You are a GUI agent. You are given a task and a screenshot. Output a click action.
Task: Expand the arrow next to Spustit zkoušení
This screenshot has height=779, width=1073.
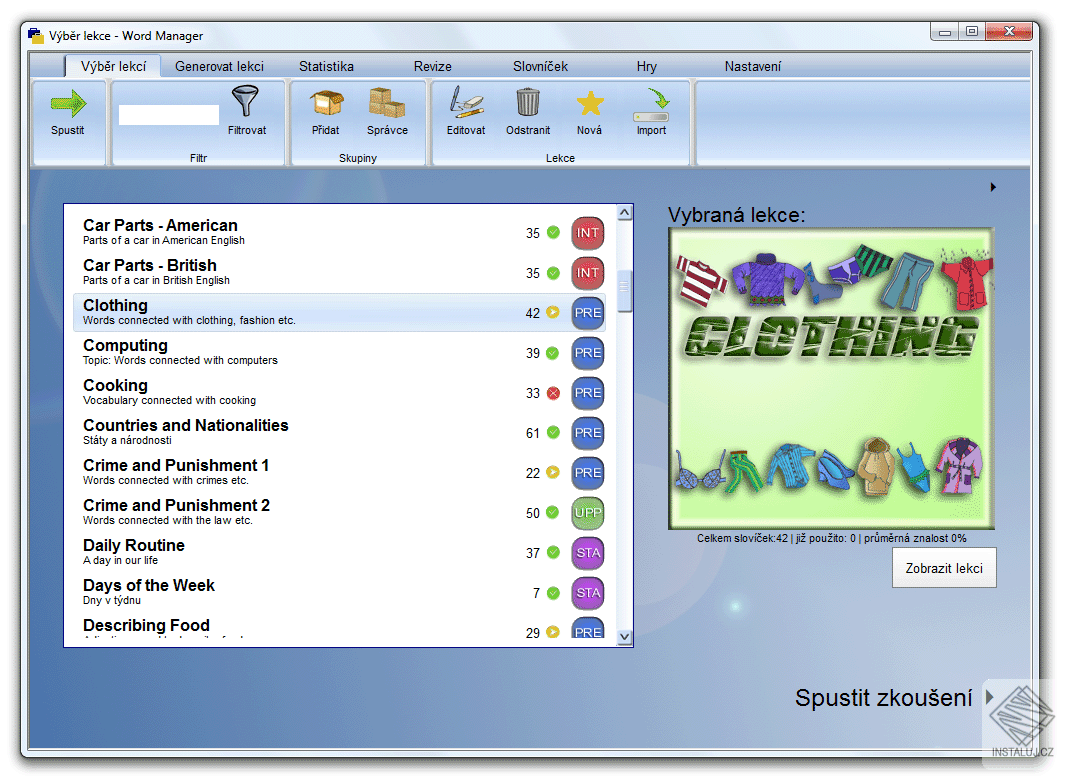(x=989, y=698)
